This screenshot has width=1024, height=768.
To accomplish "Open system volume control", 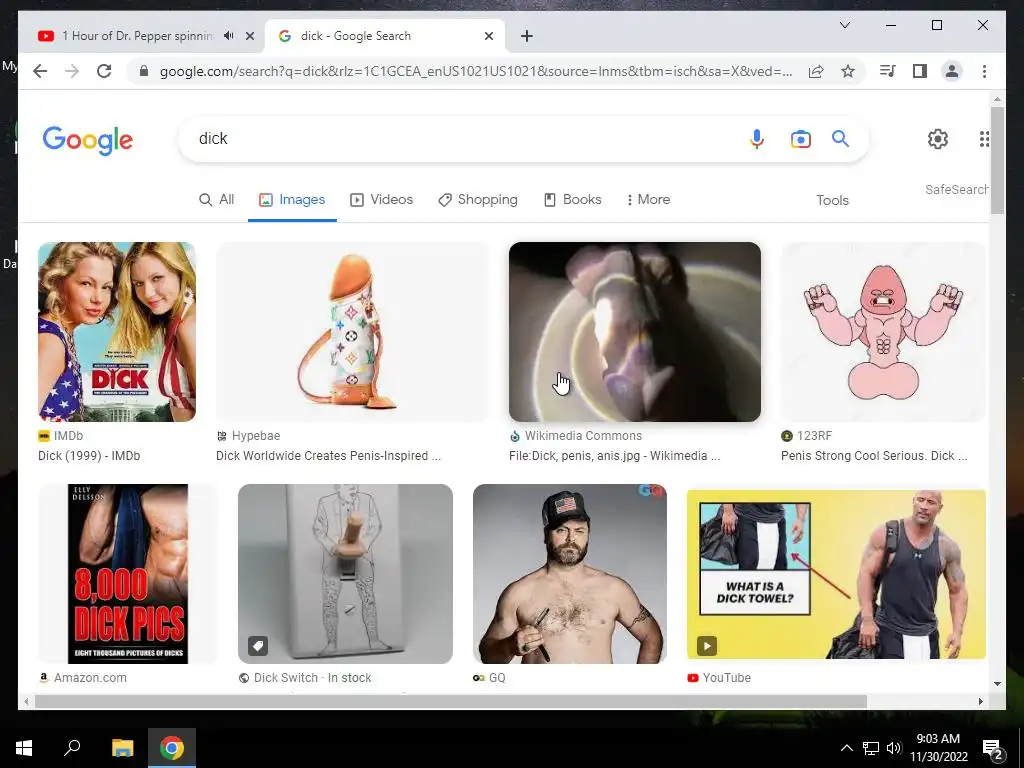I will click(x=894, y=748).
